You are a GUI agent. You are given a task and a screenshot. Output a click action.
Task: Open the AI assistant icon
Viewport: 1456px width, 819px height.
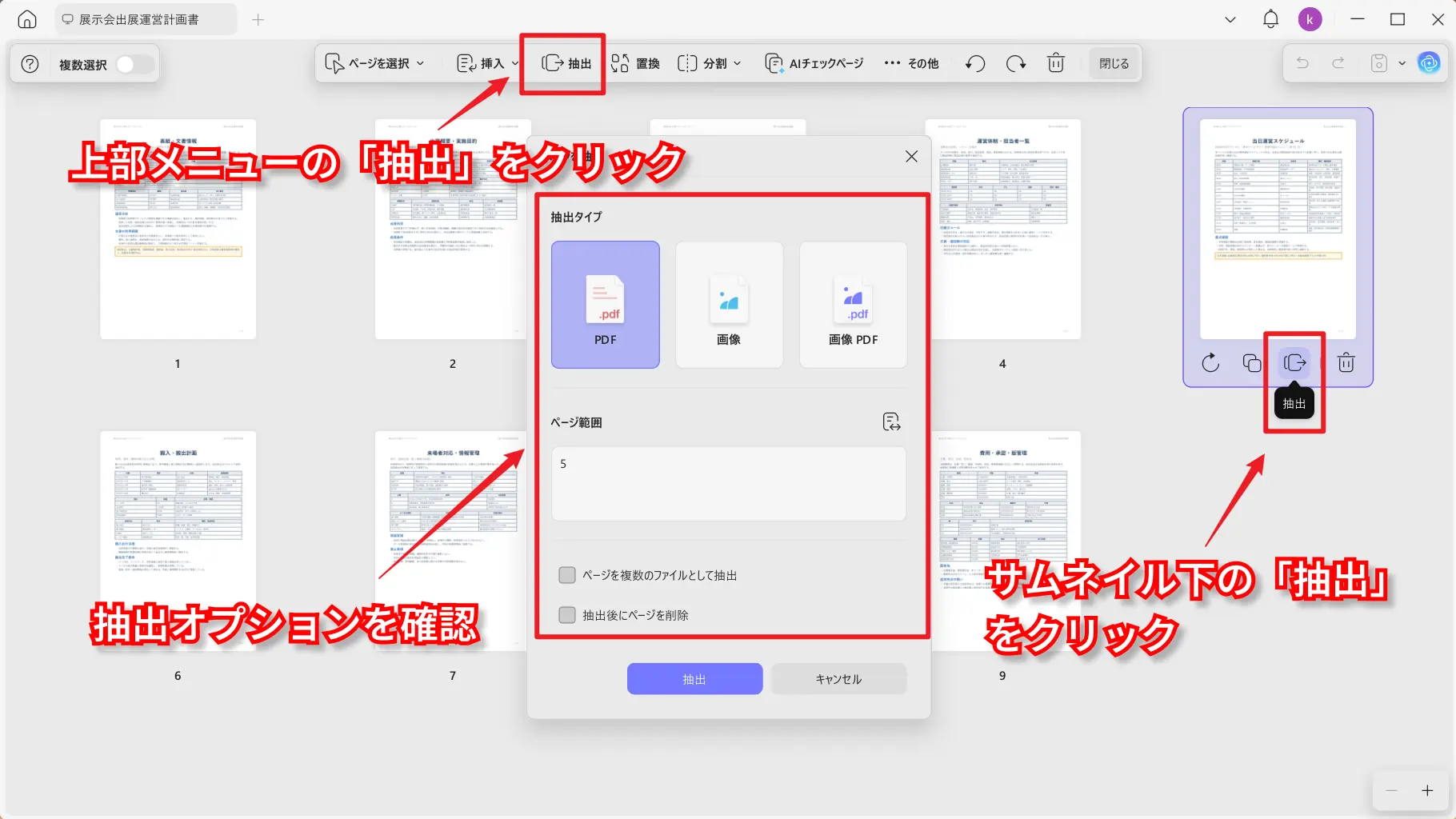click(x=1429, y=62)
